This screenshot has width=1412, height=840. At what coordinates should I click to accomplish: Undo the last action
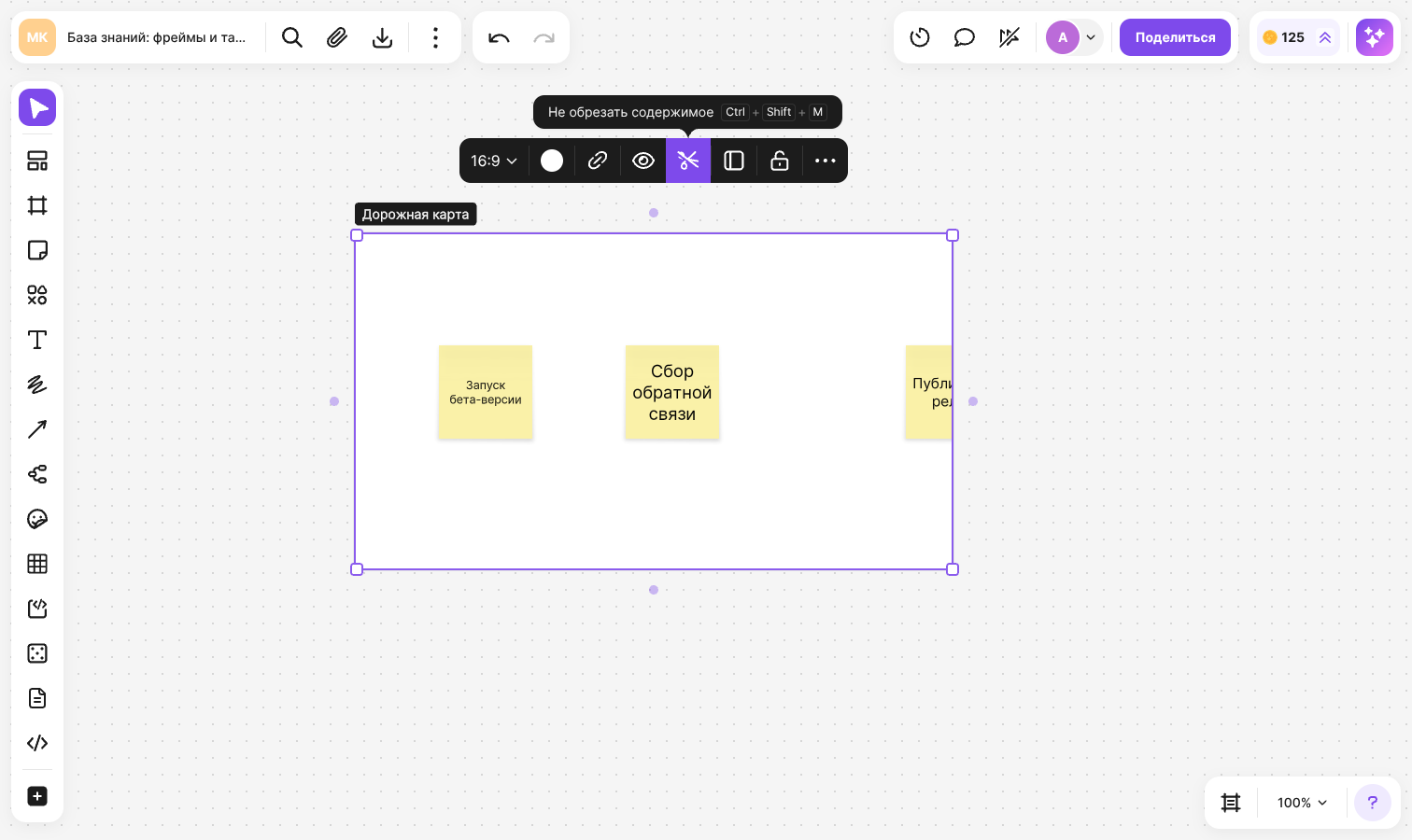(x=499, y=37)
